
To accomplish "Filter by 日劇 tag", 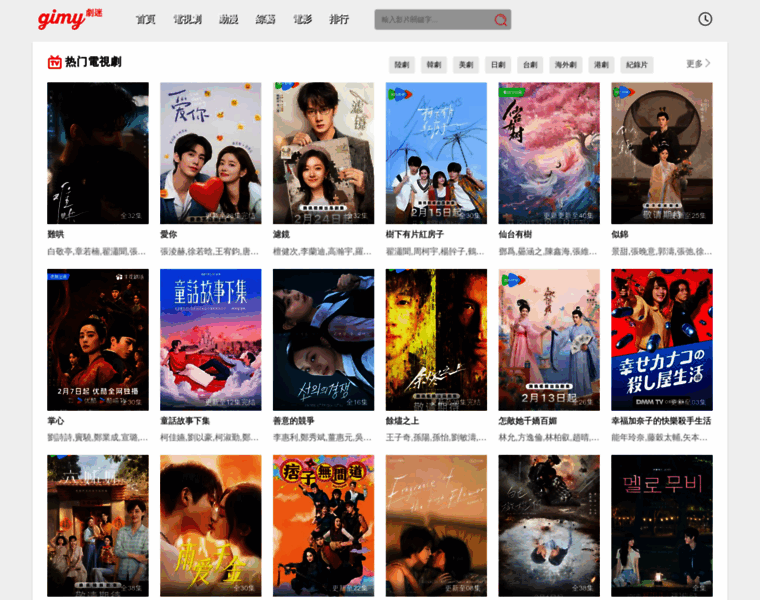I will coord(498,65).
